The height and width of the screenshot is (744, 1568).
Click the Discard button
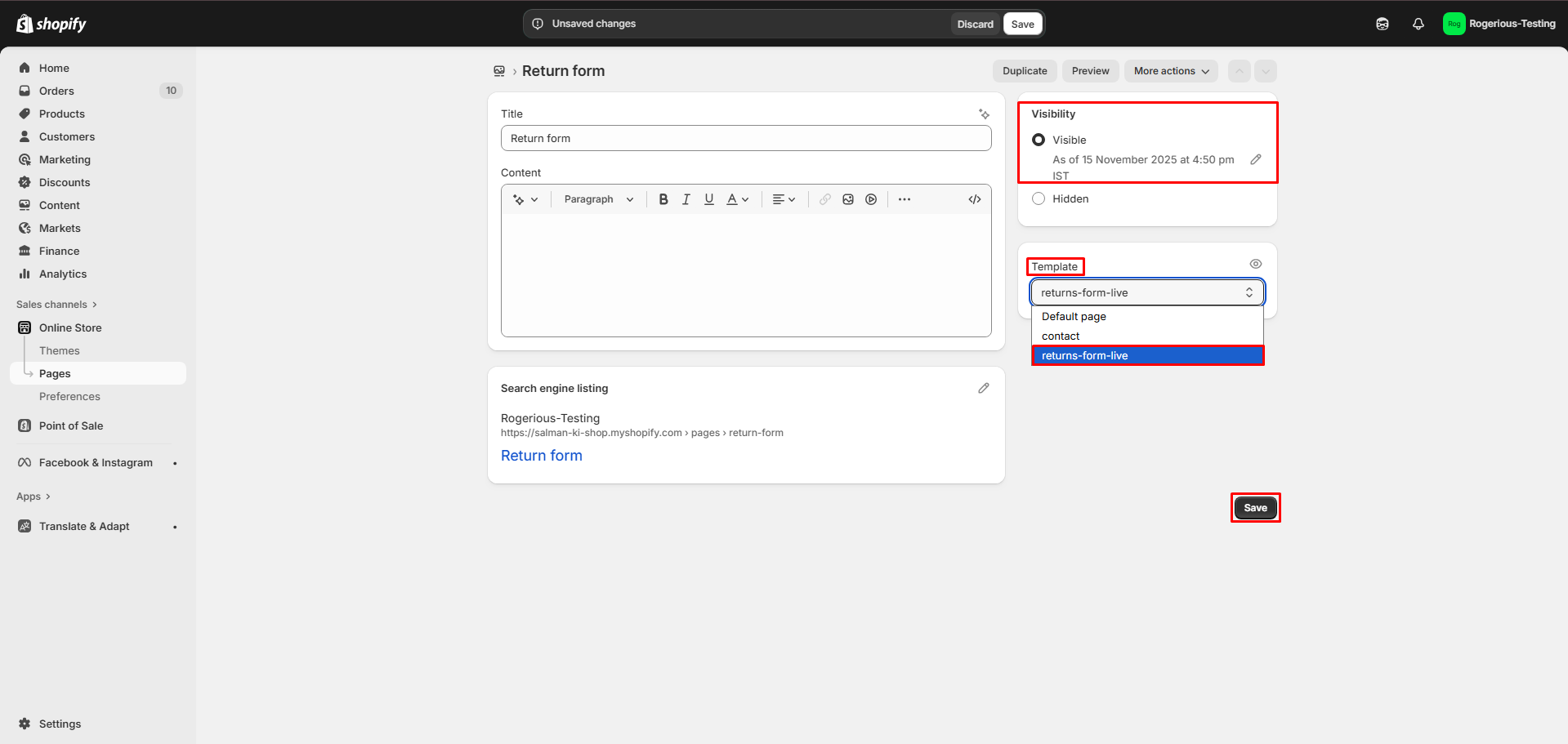[975, 24]
